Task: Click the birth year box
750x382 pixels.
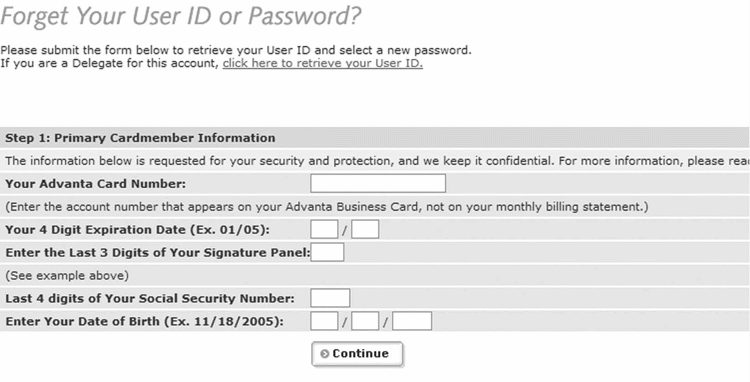Action: click(x=412, y=321)
